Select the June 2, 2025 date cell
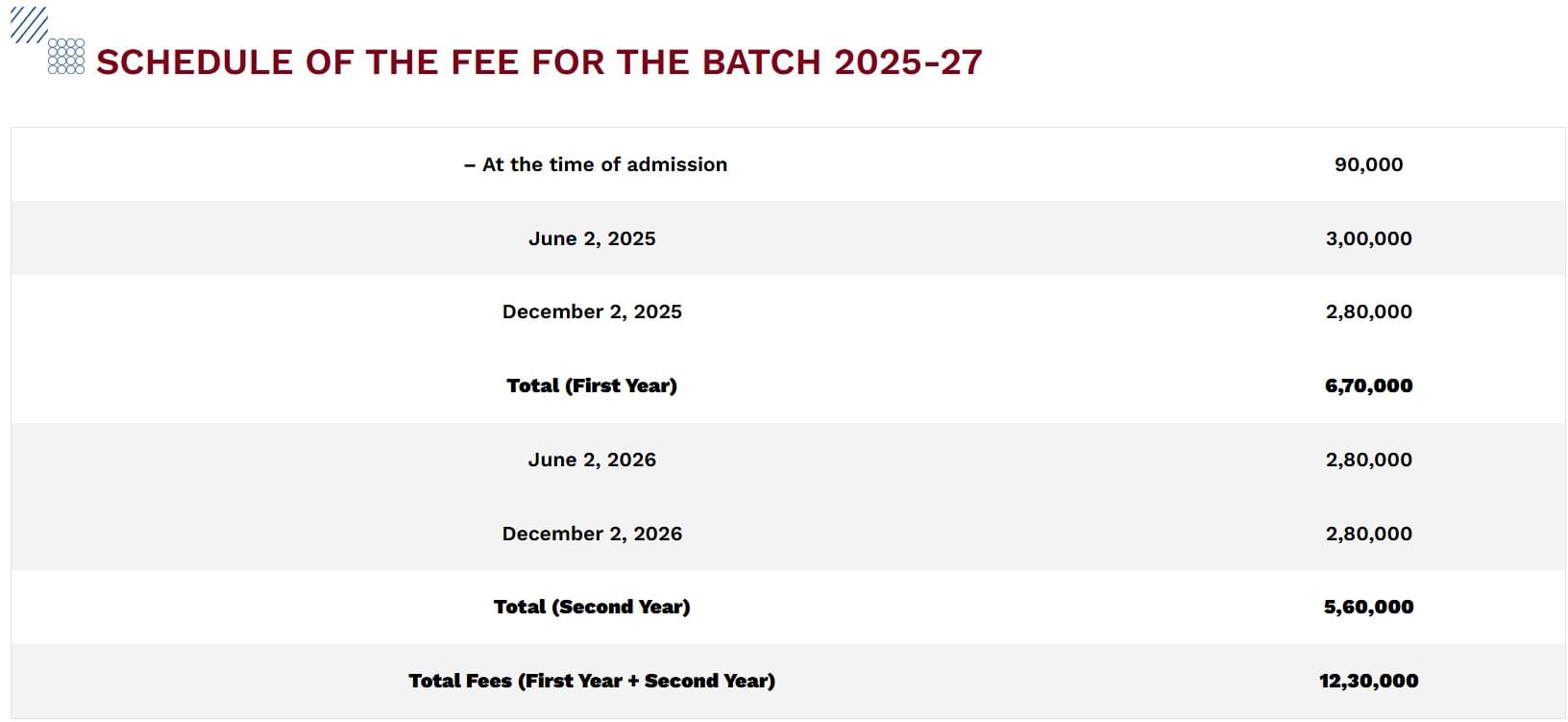This screenshot has width=1568, height=722. [x=592, y=238]
